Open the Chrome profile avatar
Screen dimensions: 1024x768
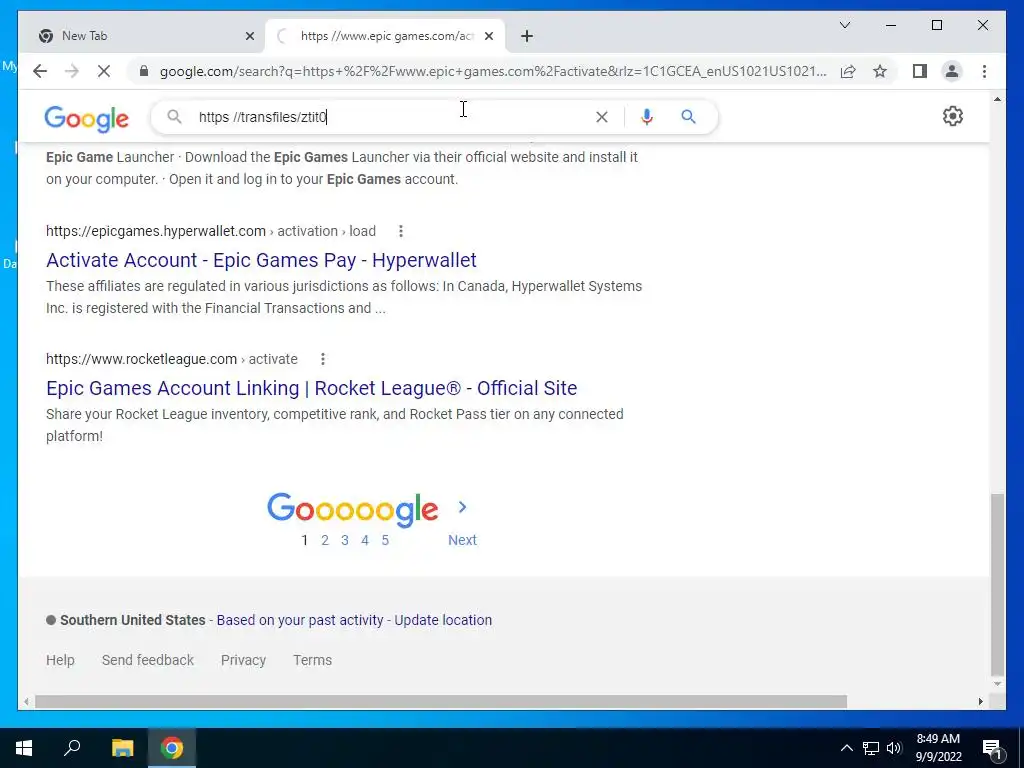point(952,71)
